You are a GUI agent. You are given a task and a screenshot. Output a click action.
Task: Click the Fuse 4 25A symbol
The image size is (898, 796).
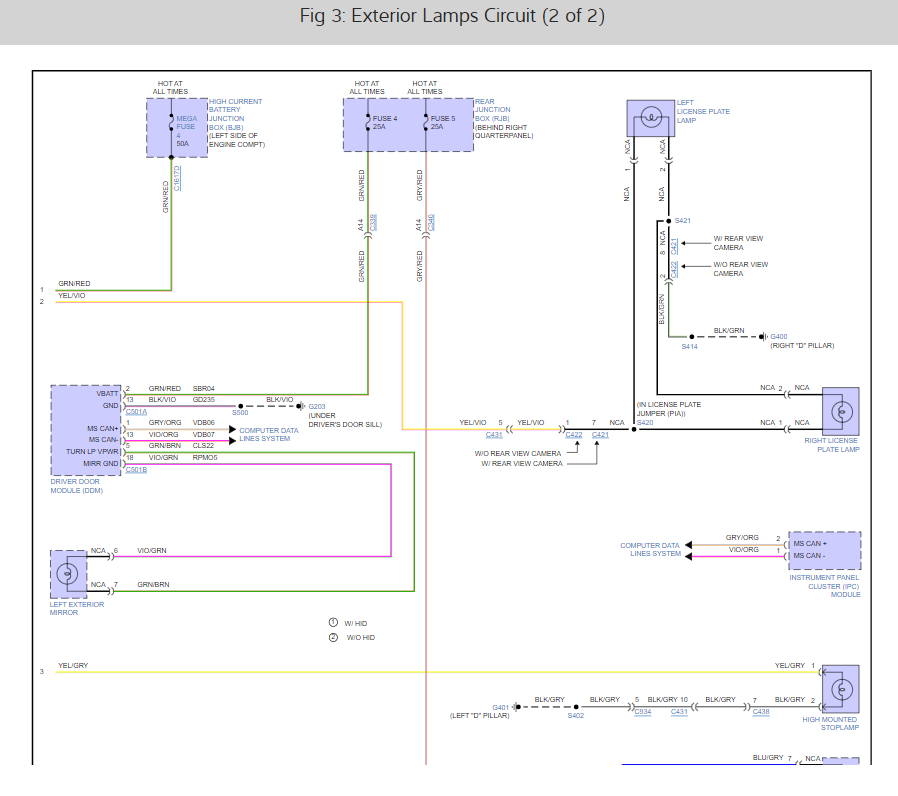tap(368, 124)
